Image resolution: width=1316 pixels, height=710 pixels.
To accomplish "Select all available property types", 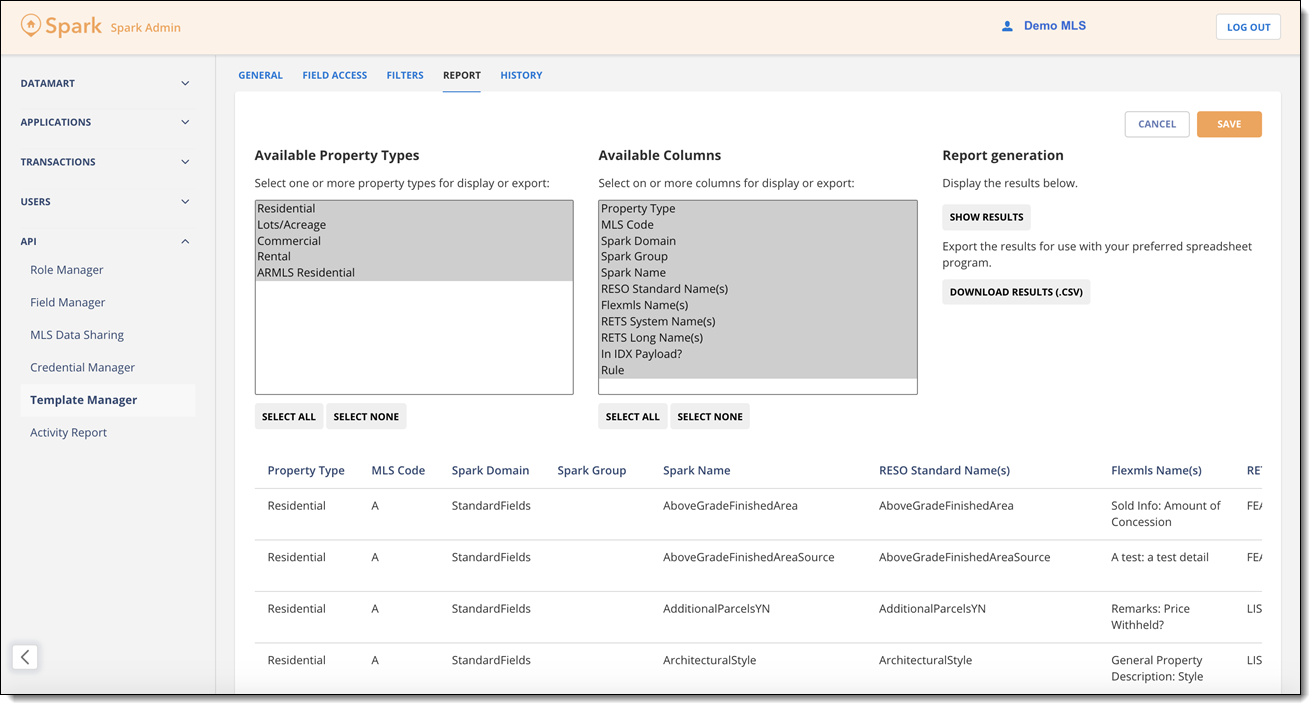I will [289, 417].
